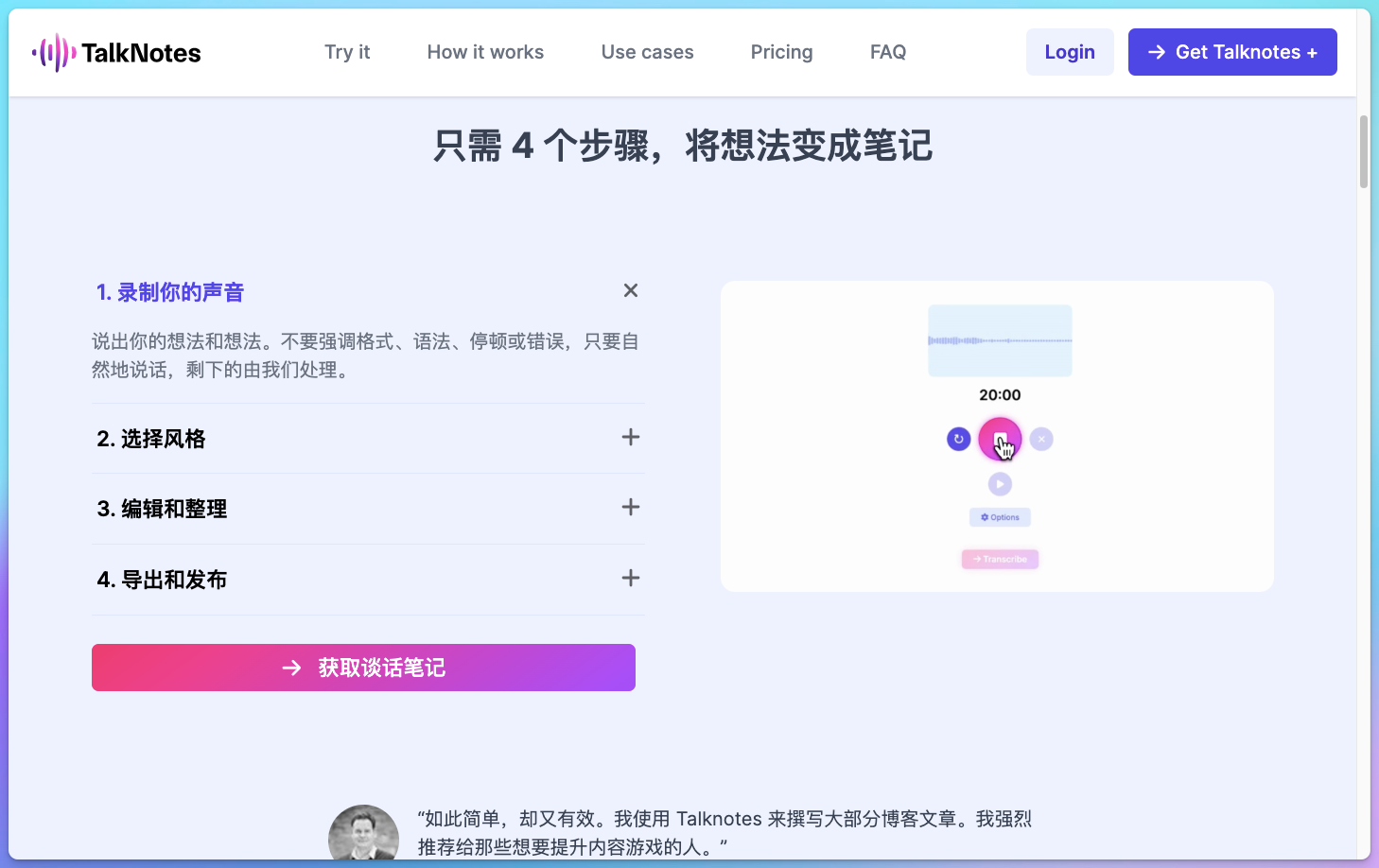1379x868 pixels.
Task: Click the Login button
Action: (1070, 52)
